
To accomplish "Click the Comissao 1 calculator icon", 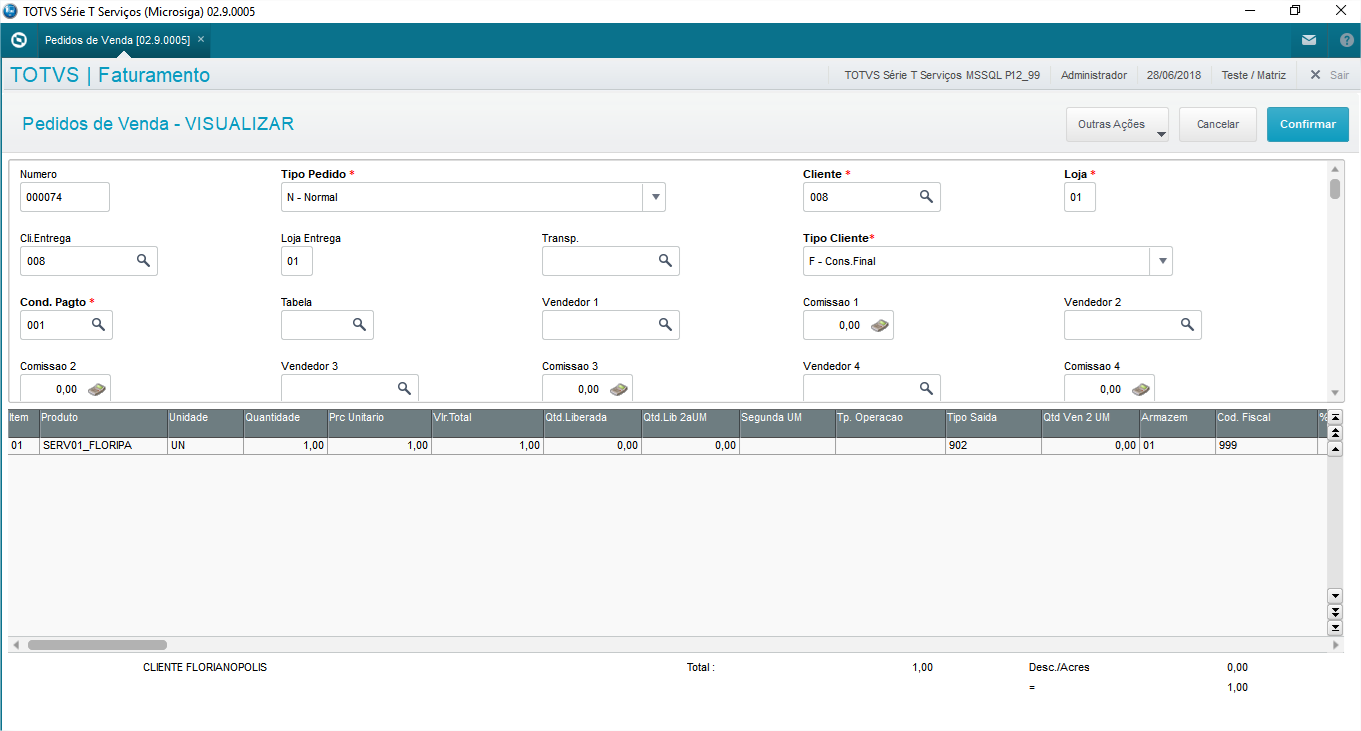I will 879,325.
